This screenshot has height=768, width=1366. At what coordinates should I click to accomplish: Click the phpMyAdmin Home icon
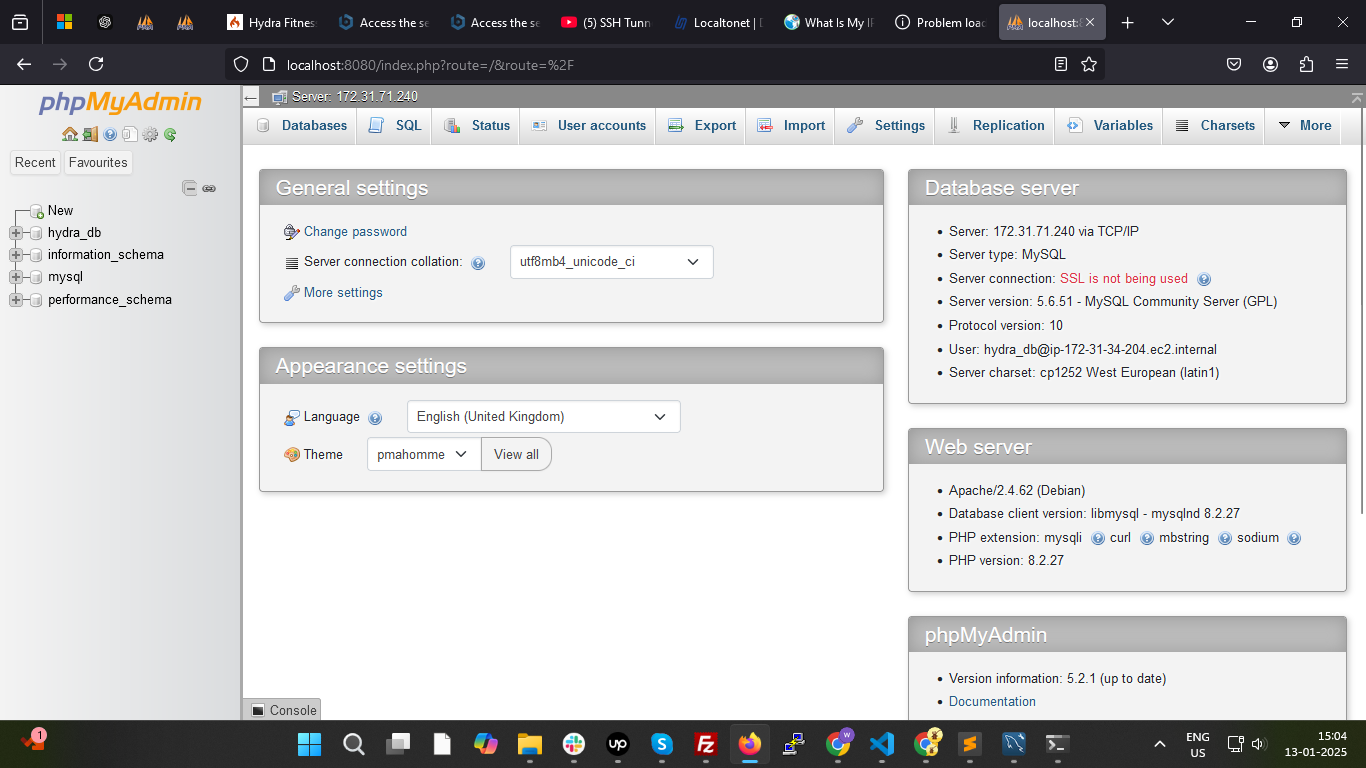tap(70, 134)
